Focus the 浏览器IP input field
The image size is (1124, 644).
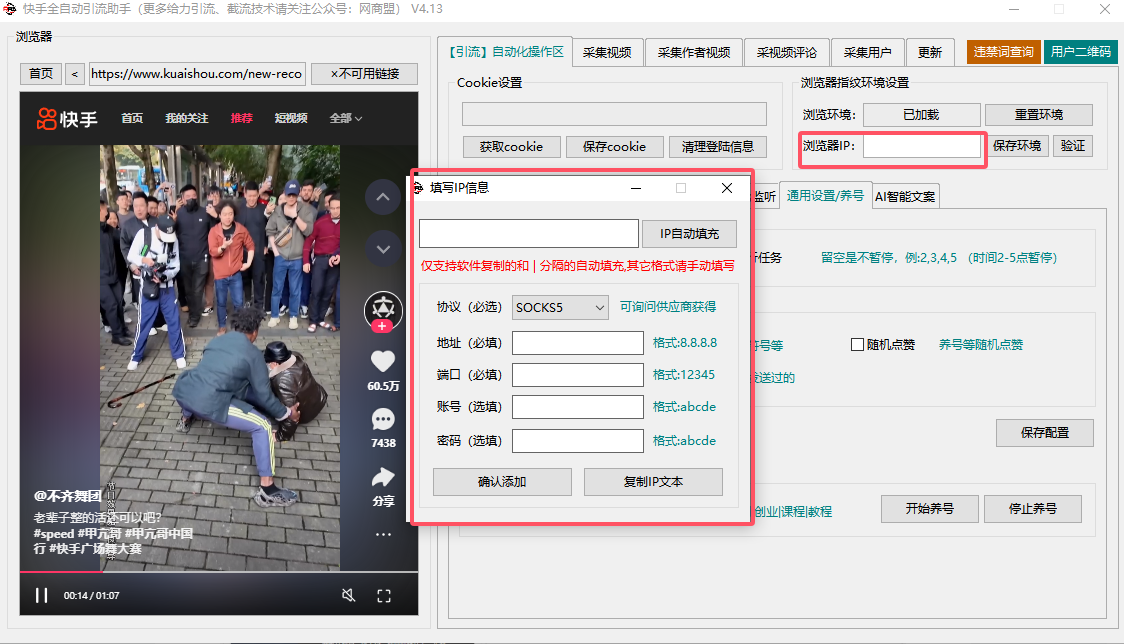coord(922,146)
